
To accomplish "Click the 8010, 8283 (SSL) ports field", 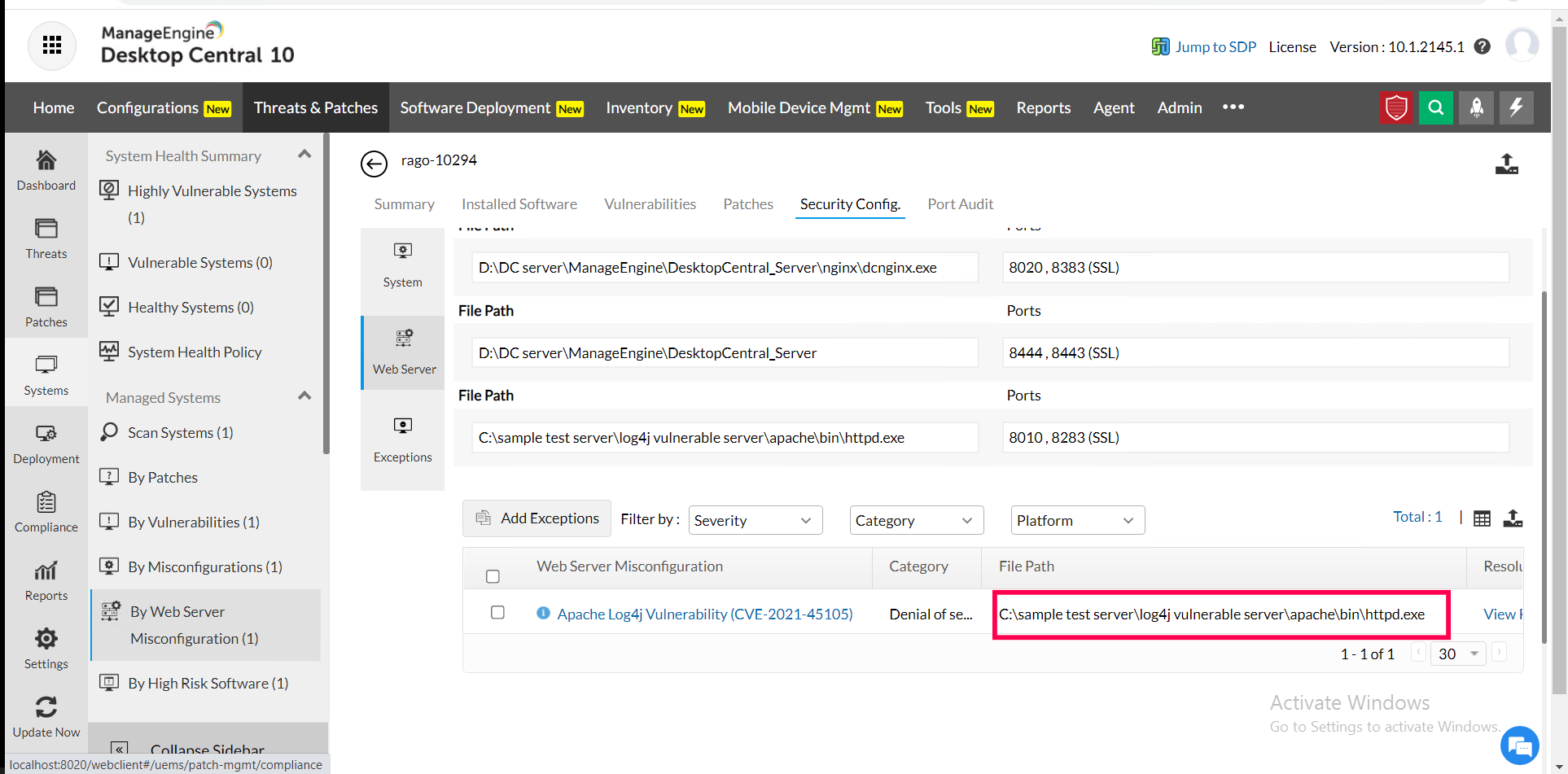I will click(x=1255, y=437).
